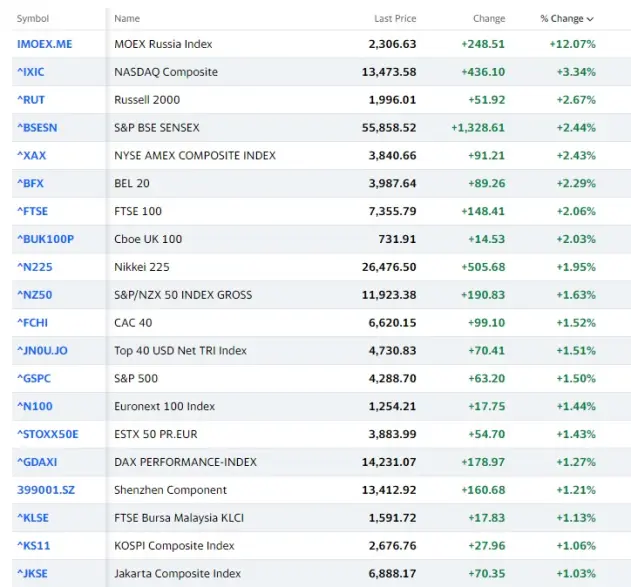The height and width of the screenshot is (587, 631).
Task: Open the ^STOXX50E symbol link
Action: click(x=48, y=434)
